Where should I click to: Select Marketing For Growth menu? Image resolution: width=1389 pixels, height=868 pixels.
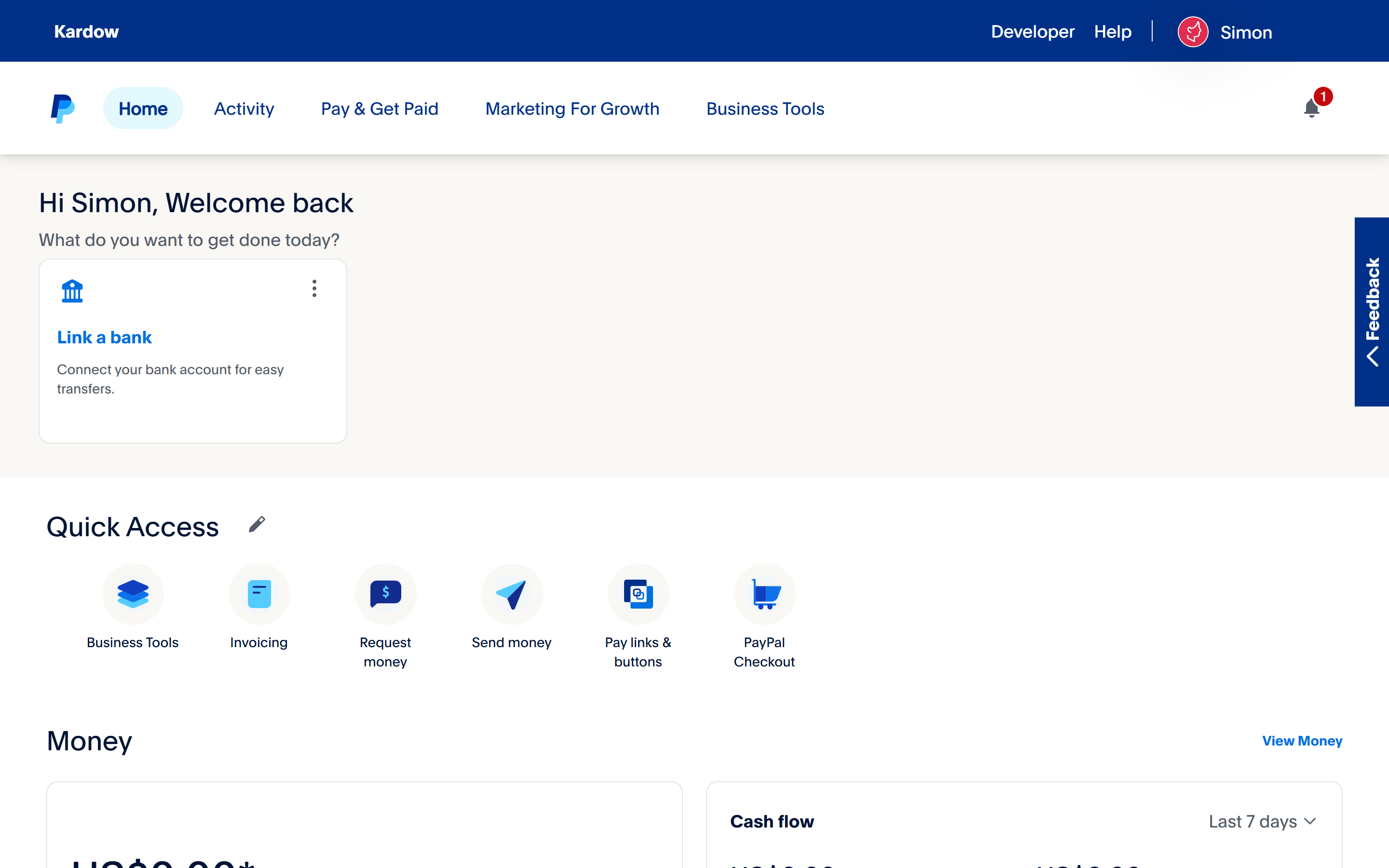tap(572, 108)
